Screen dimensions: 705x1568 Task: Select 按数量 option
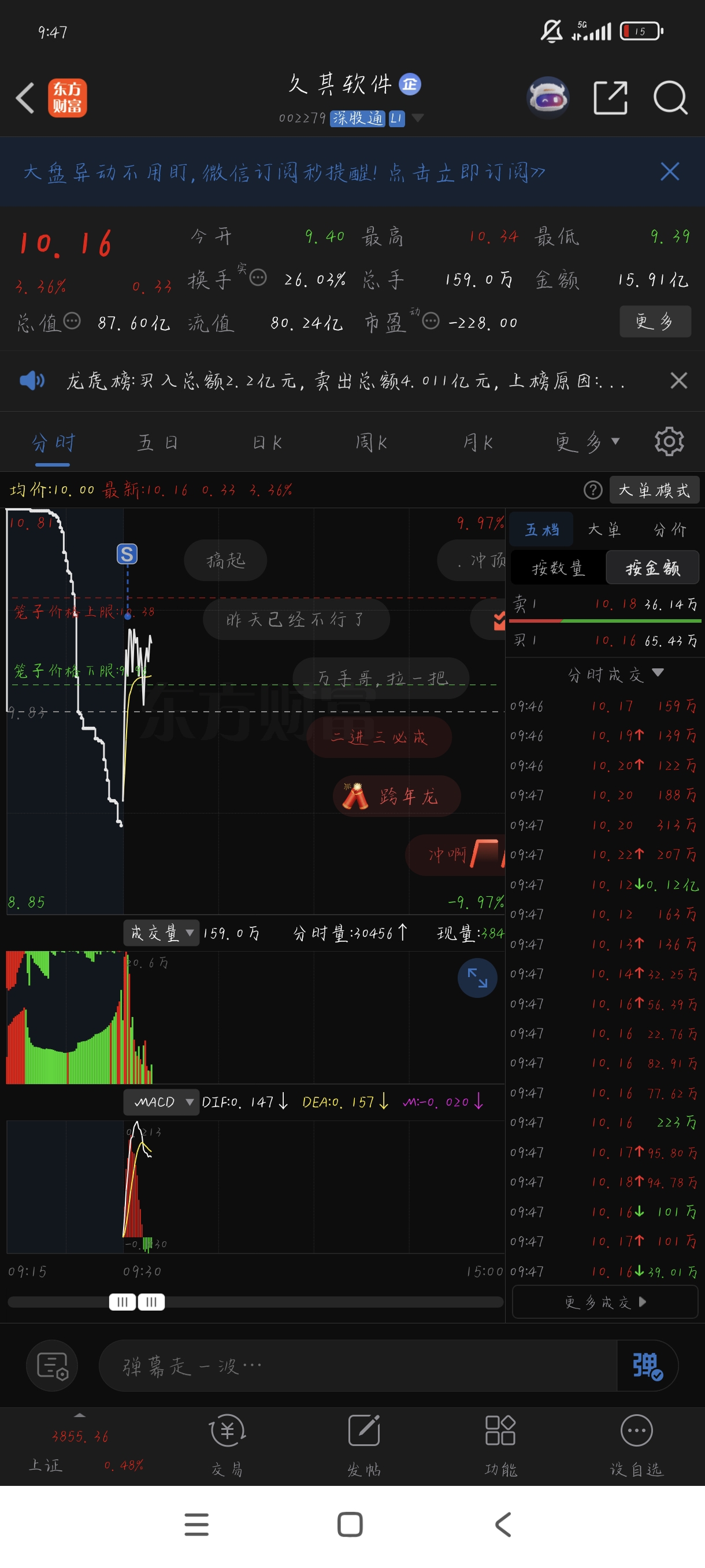click(558, 567)
